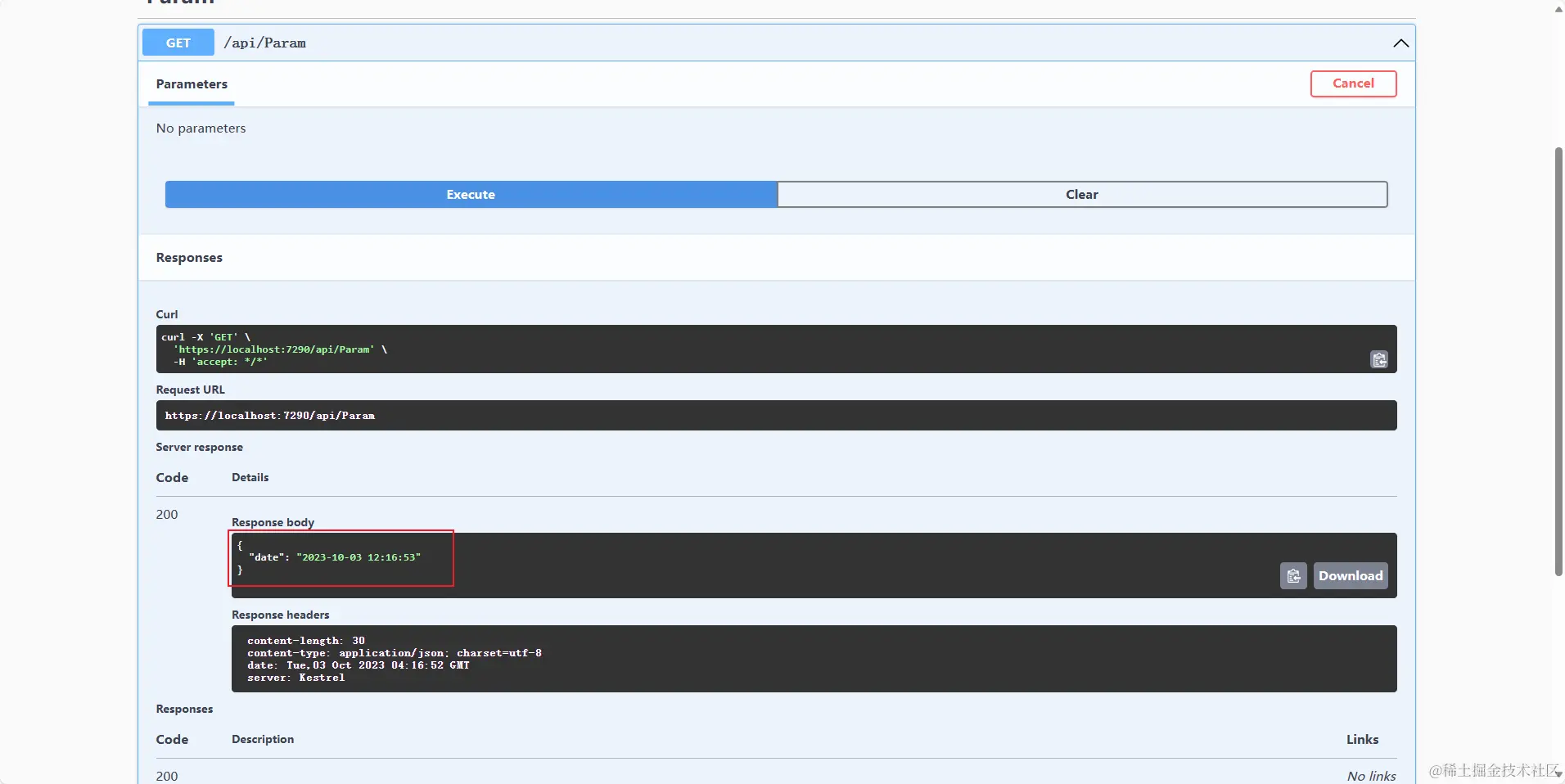1565x784 pixels.
Task: Click the date header line with GMT
Action: (x=359, y=665)
